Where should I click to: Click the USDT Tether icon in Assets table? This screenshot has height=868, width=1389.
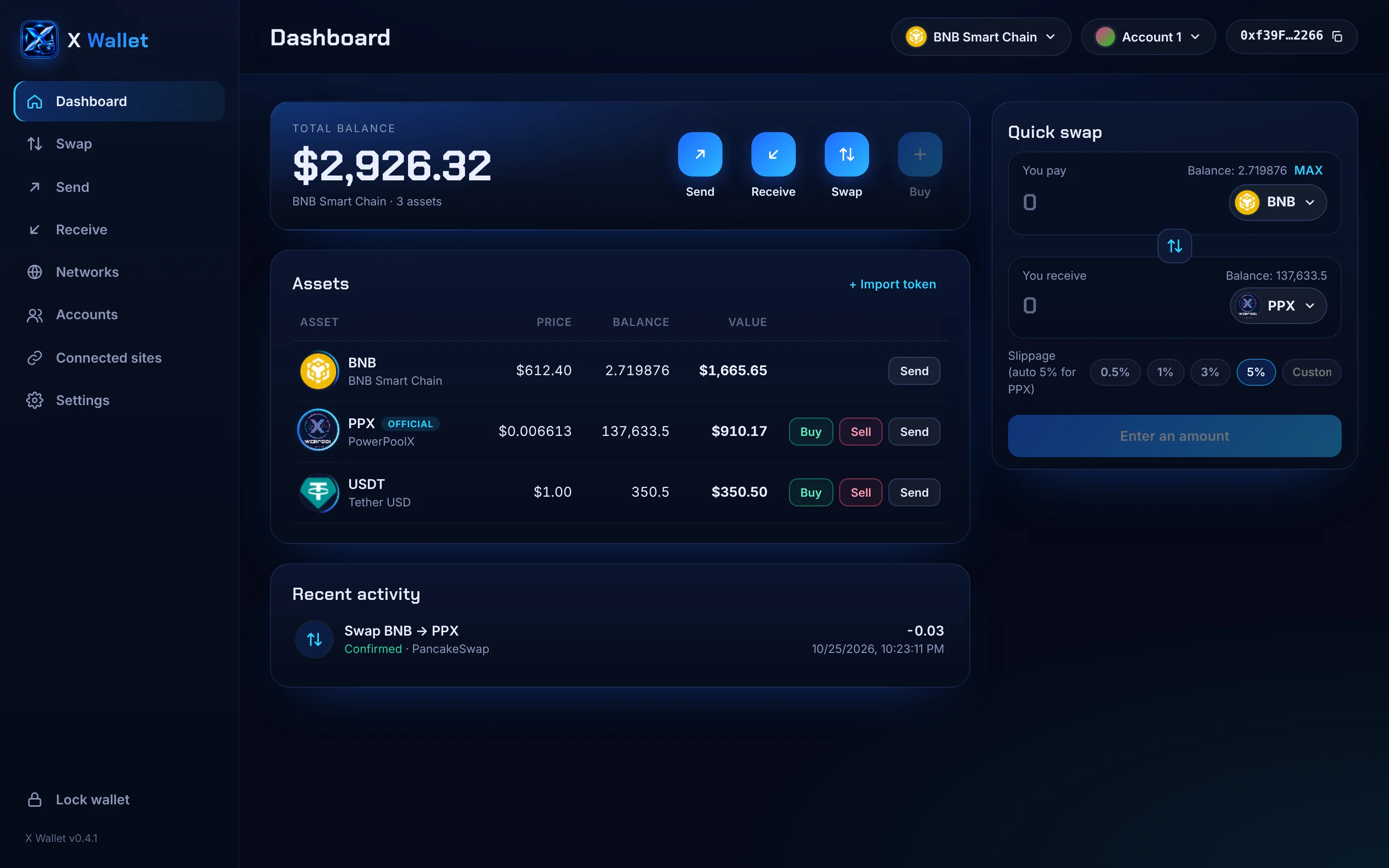click(318, 492)
